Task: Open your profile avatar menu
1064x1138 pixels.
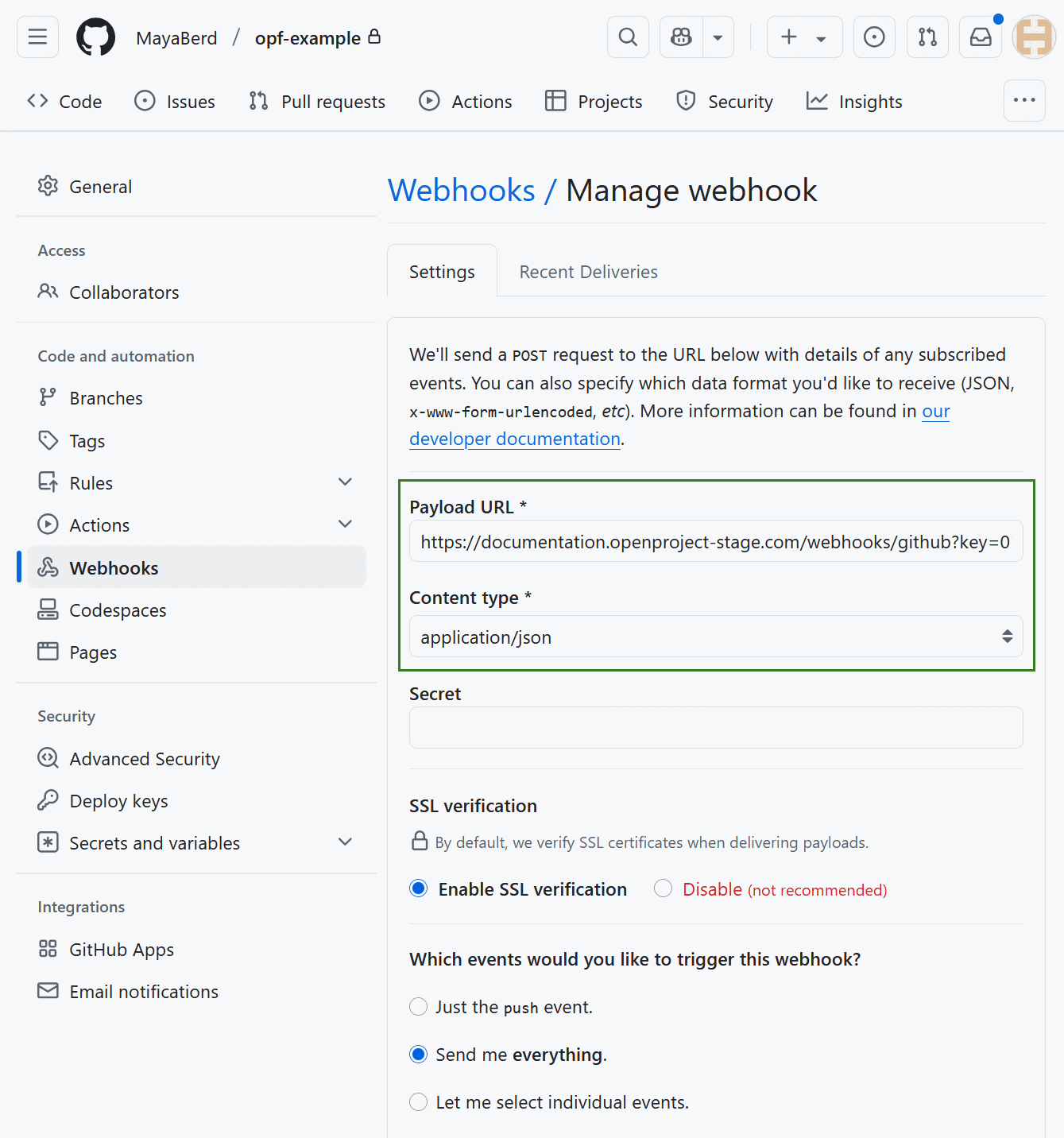Action: [1033, 37]
